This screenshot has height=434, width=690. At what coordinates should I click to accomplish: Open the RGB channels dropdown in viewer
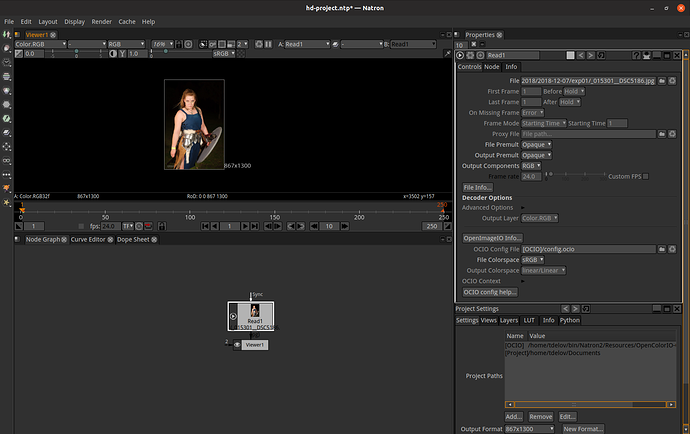point(126,44)
